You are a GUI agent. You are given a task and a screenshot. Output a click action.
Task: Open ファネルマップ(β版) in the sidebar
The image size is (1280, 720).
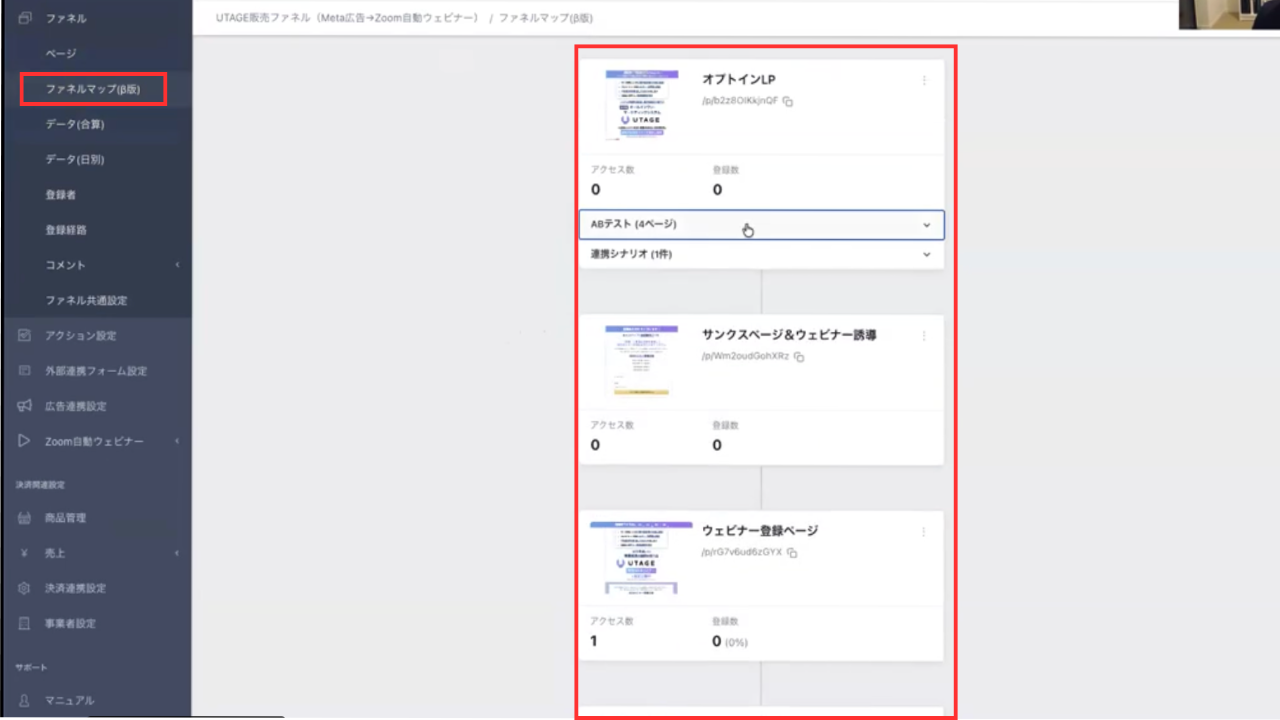click(92, 89)
